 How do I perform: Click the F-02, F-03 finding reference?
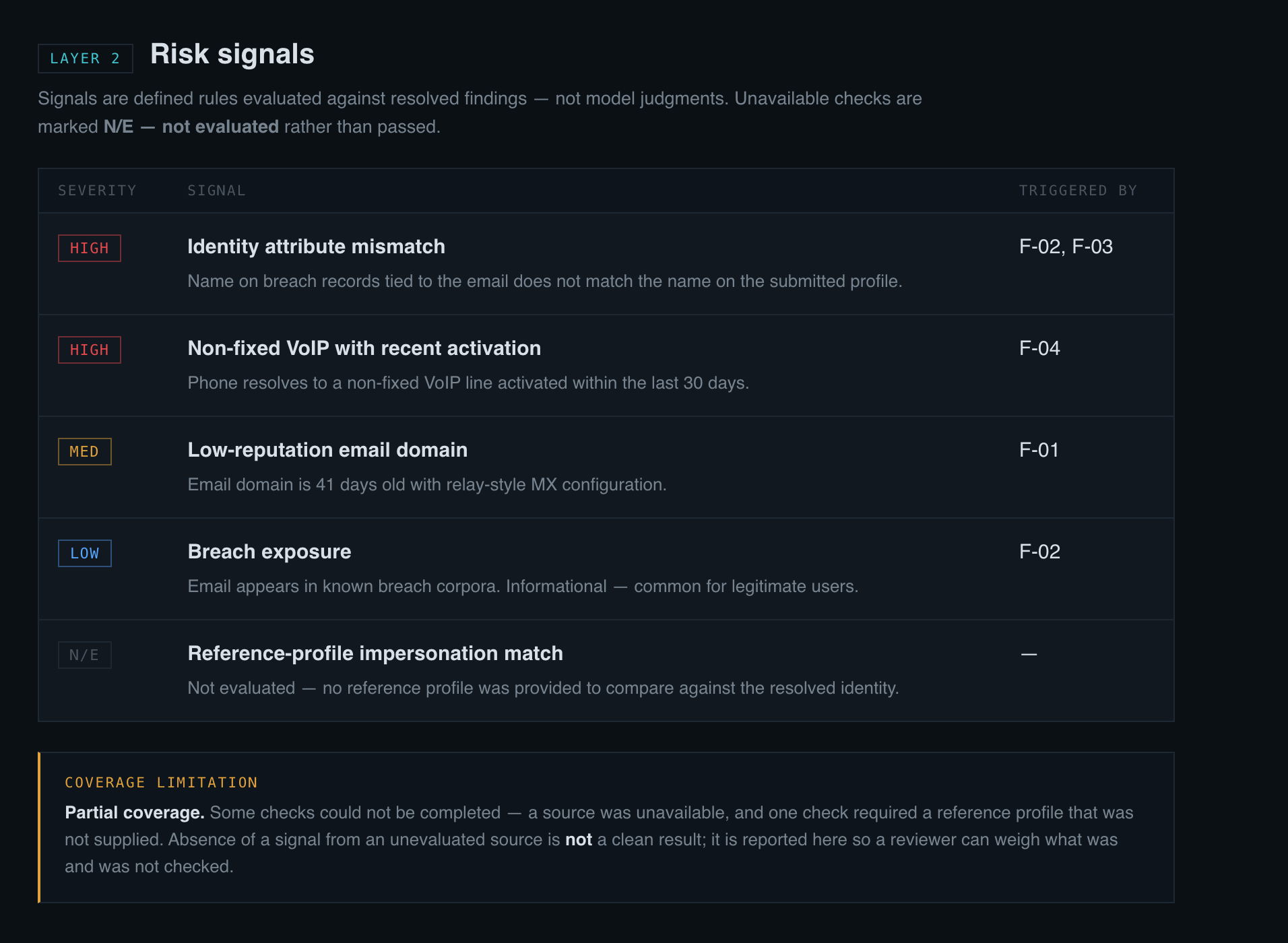(x=1066, y=247)
